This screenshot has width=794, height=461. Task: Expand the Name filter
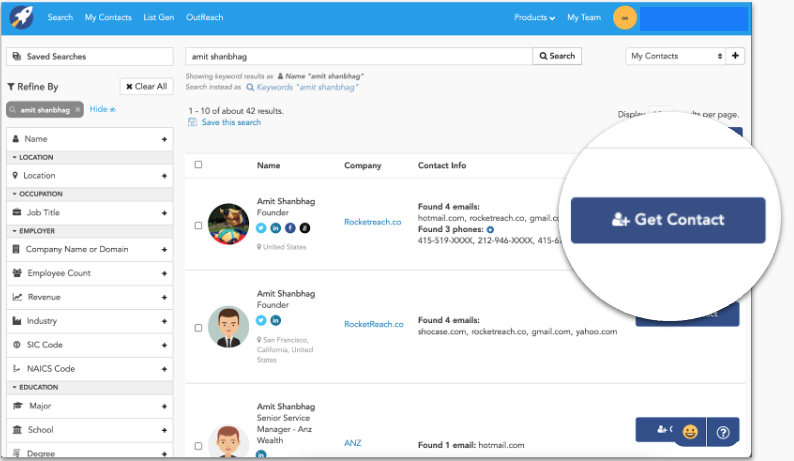point(90,139)
